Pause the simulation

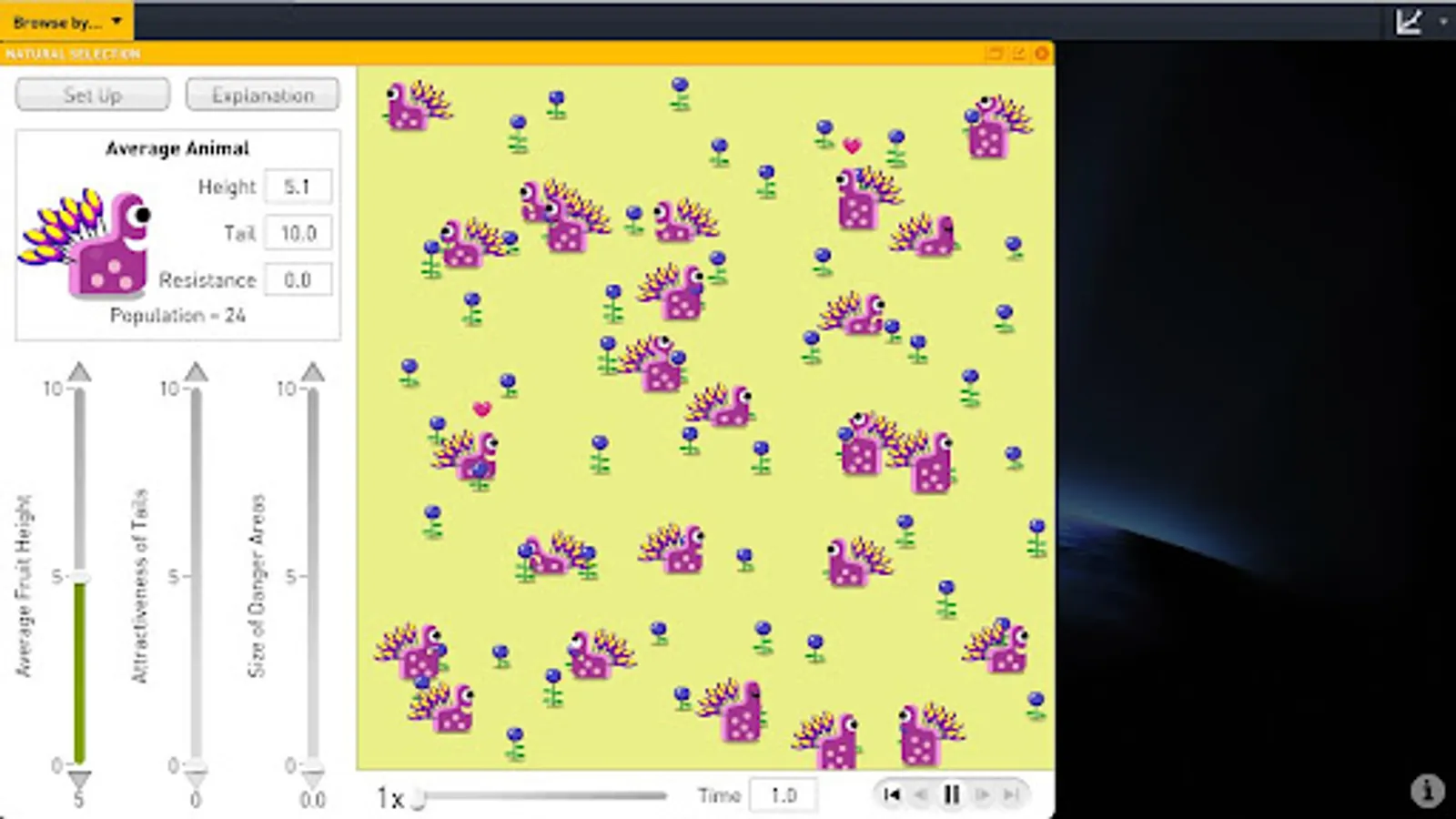(x=952, y=795)
